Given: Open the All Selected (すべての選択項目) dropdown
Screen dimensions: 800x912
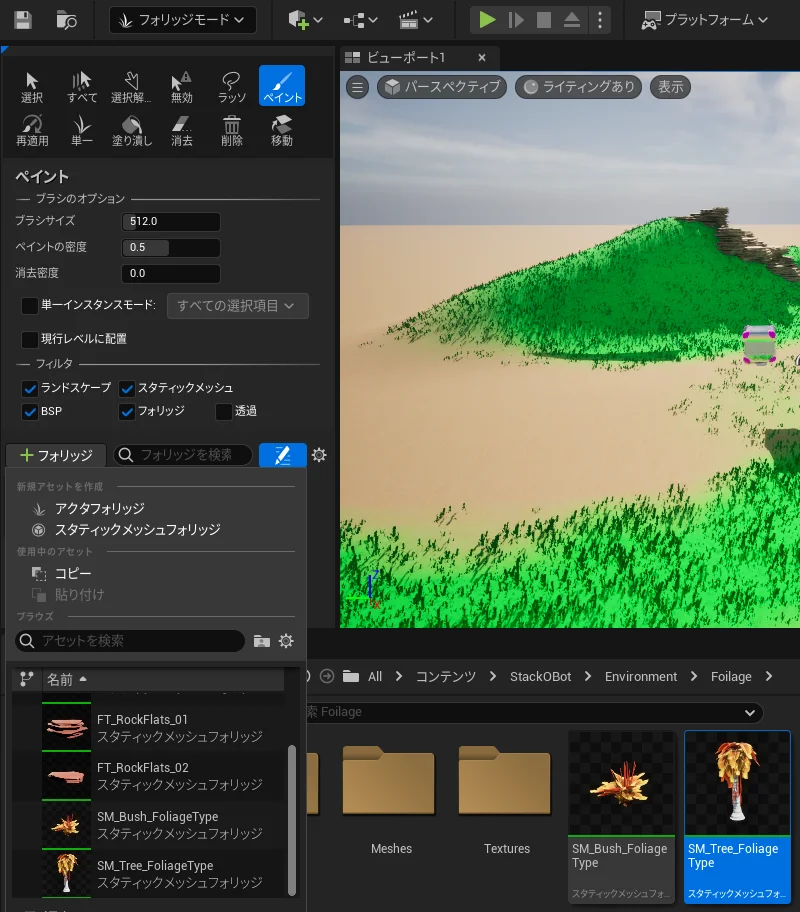Looking at the screenshot, I should pyautogui.click(x=237, y=305).
